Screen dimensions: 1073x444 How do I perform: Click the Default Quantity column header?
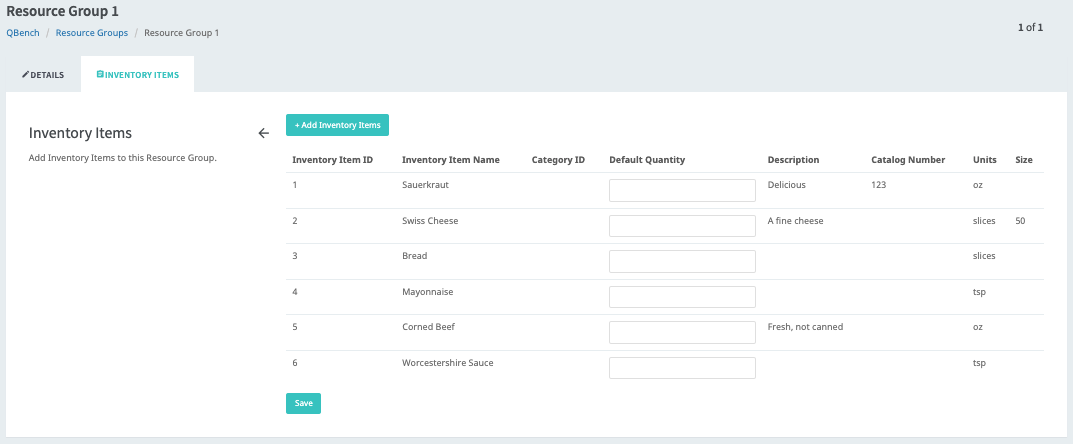(x=646, y=160)
